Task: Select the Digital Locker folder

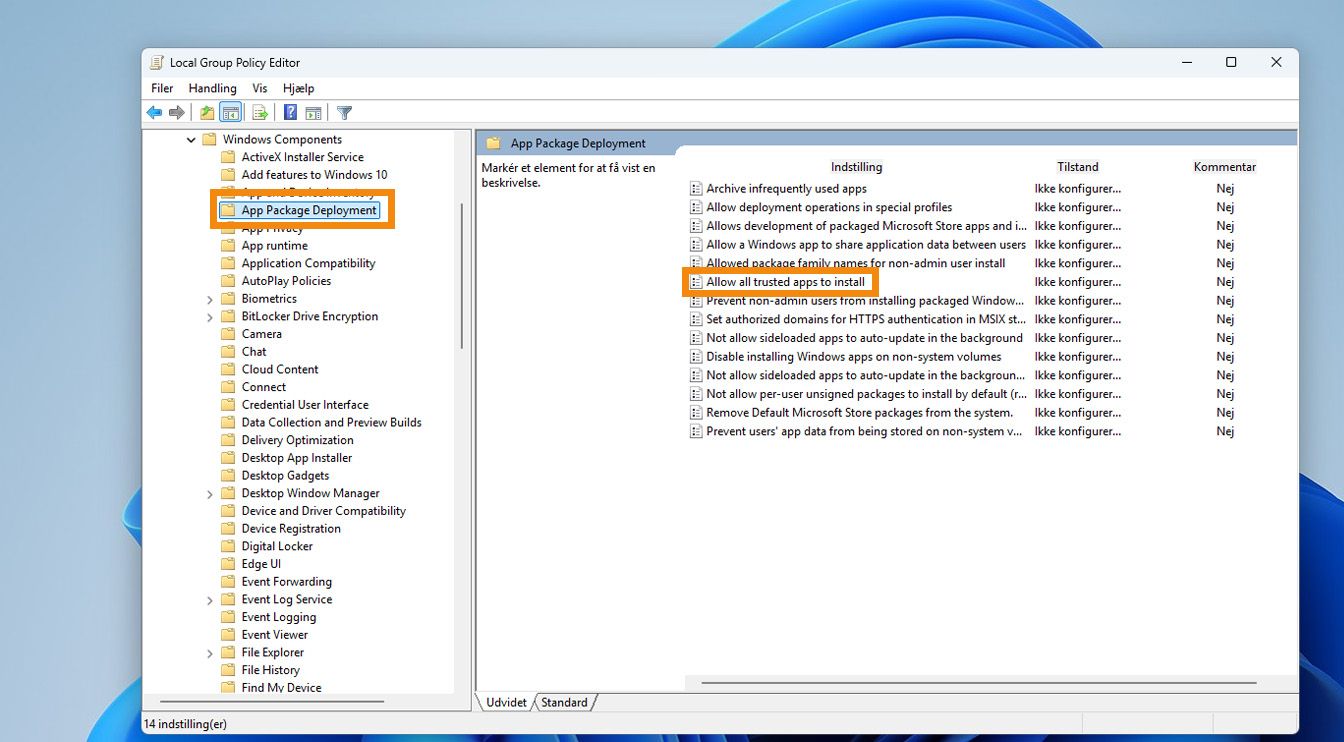Action: [x=277, y=547]
